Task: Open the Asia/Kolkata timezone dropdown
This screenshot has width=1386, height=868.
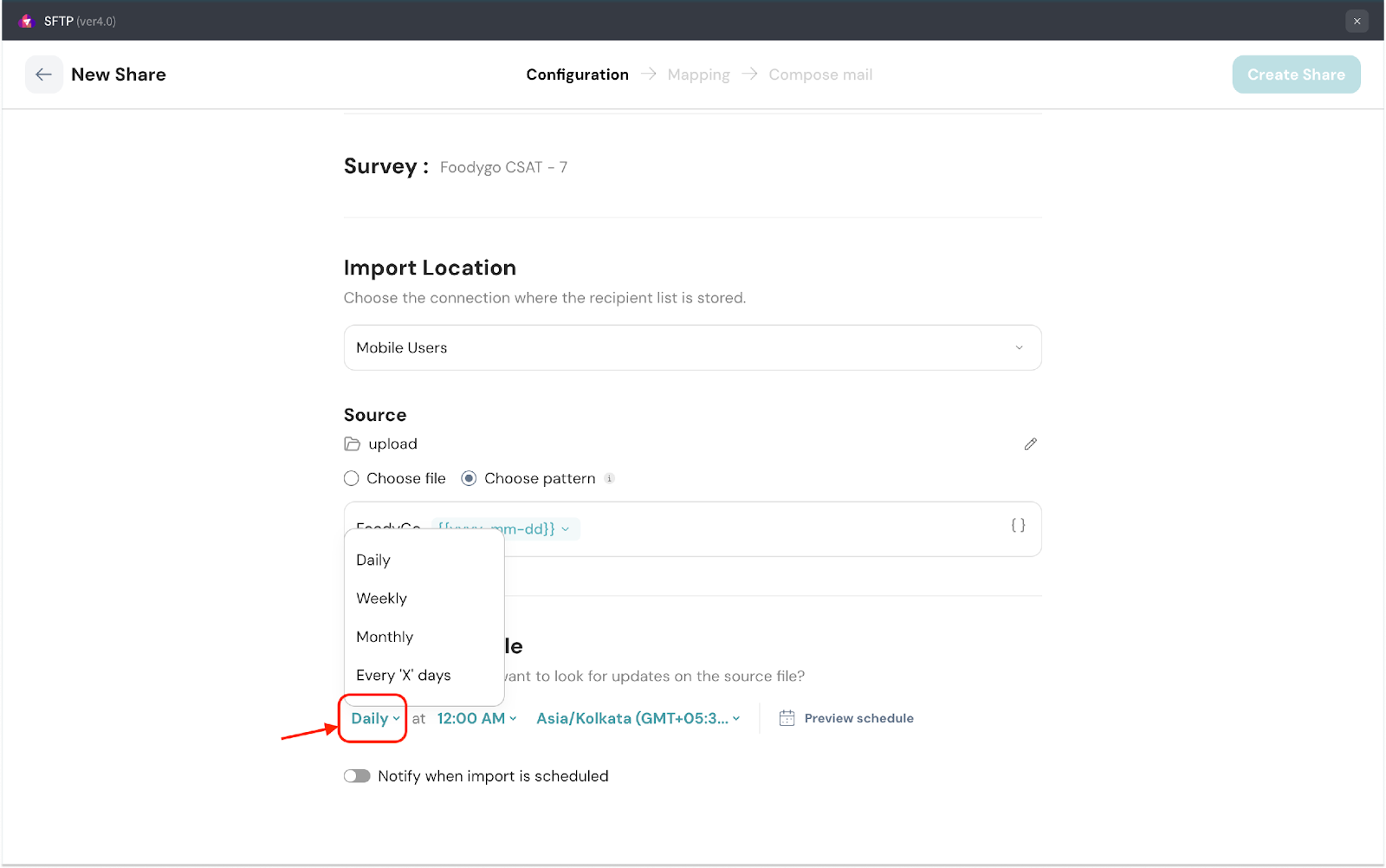Action: (638, 718)
